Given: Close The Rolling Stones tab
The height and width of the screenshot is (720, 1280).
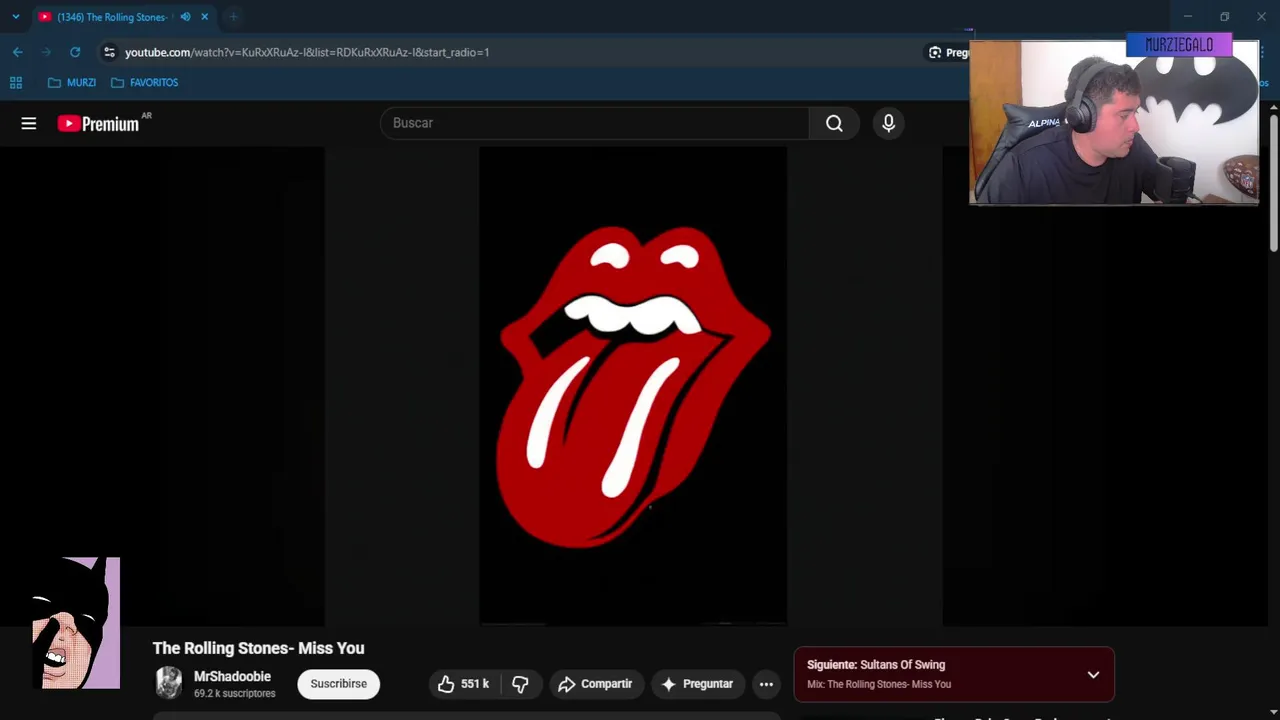Looking at the screenshot, I should (x=204, y=17).
